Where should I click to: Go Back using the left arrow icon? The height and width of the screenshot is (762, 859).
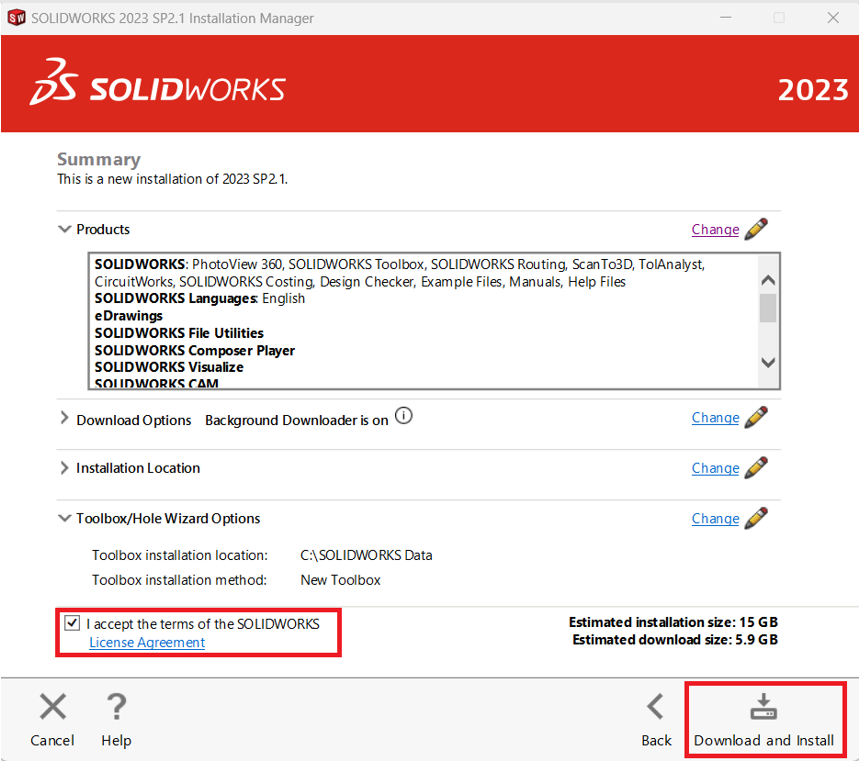click(656, 708)
